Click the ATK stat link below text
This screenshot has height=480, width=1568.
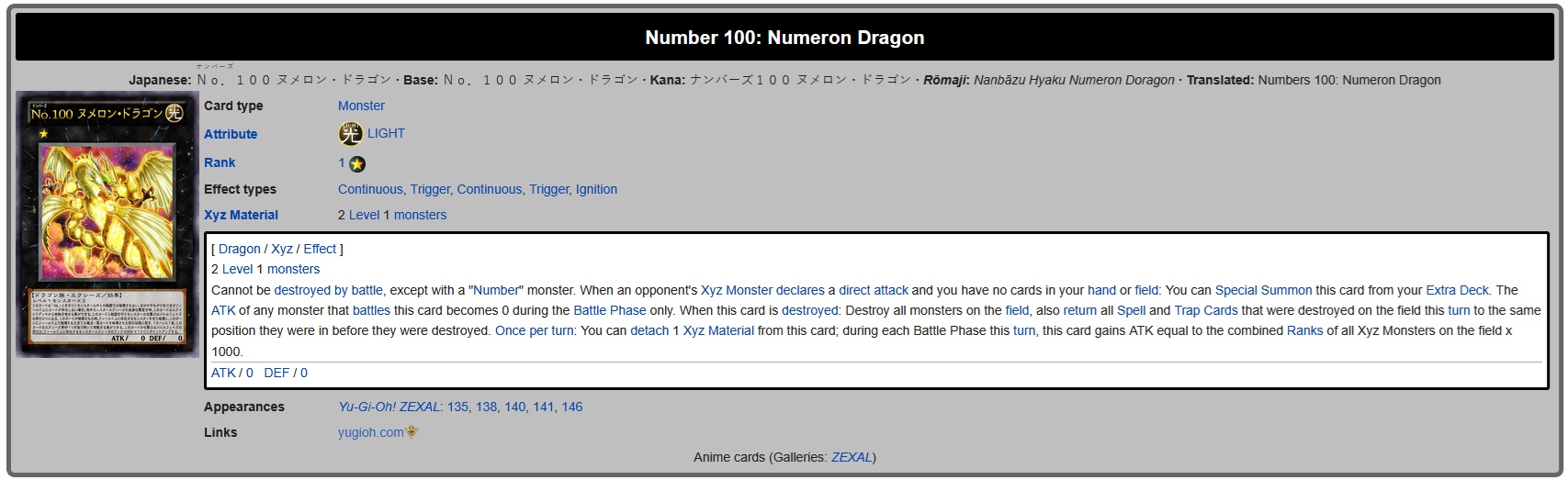[223, 373]
